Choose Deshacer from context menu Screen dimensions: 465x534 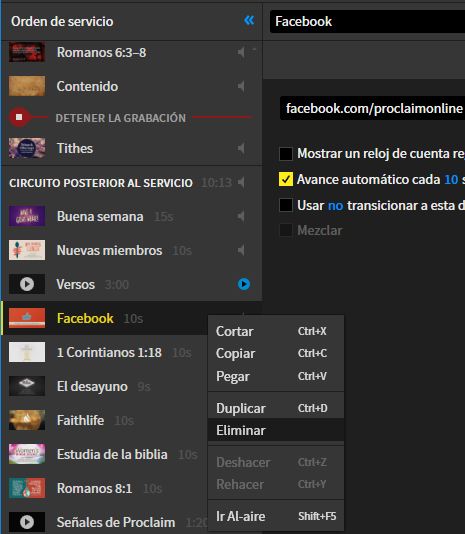(276, 462)
